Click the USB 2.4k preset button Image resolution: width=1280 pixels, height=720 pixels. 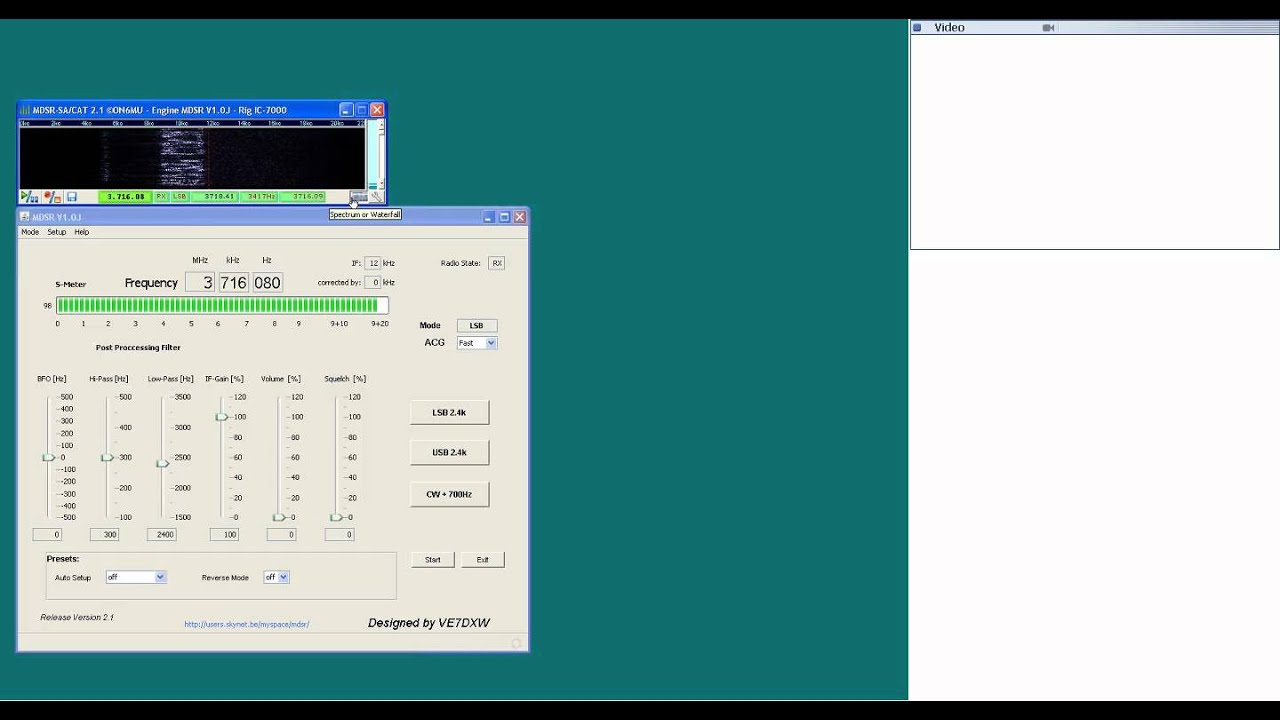[x=449, y=452]
